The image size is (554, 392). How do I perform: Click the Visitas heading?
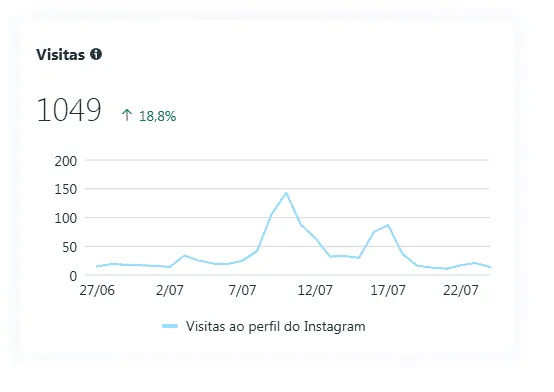pos(60,54)
